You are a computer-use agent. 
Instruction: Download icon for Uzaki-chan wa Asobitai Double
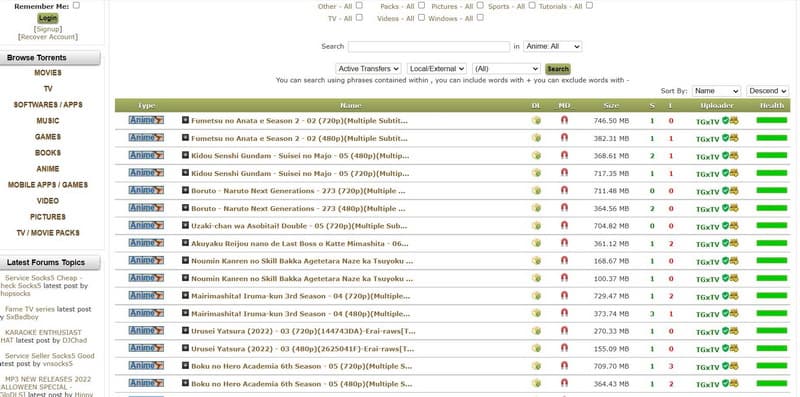[536, 226]
